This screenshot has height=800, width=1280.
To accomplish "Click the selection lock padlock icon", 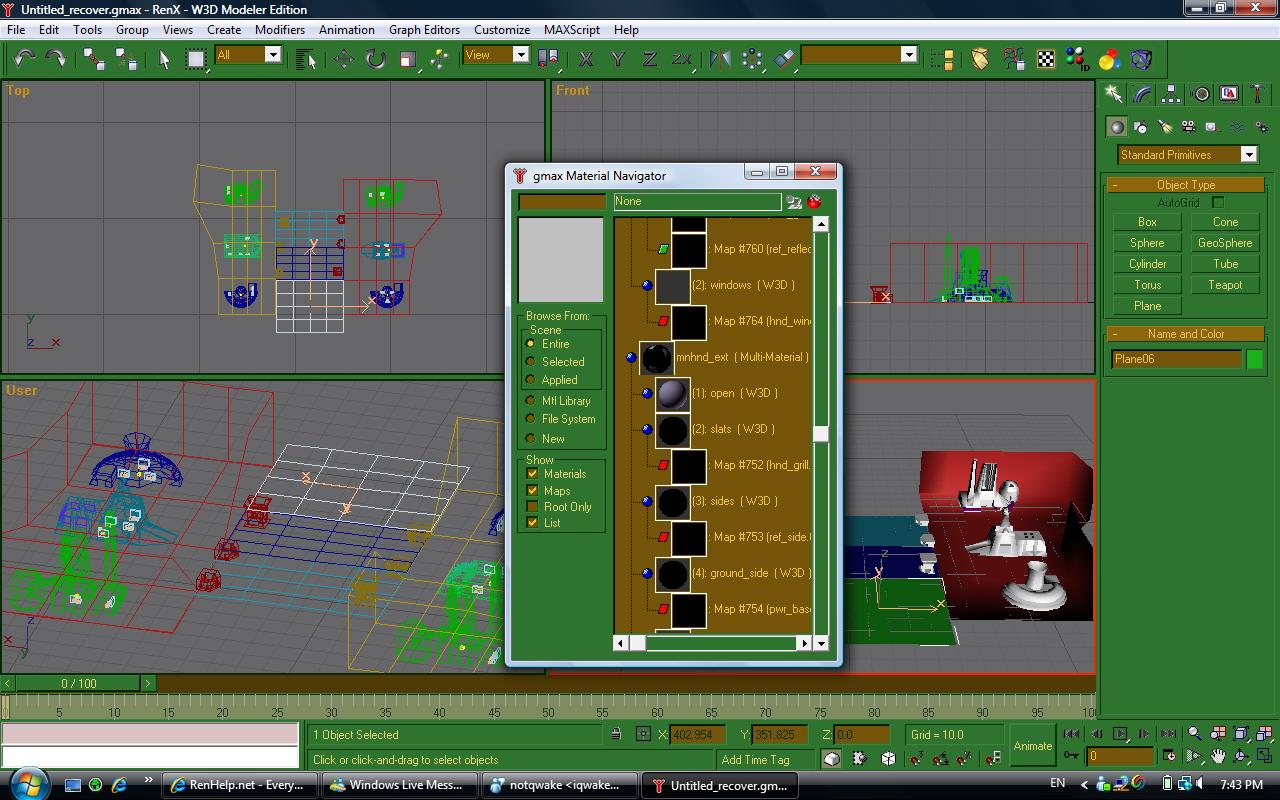I will click(x=616, y=734).
